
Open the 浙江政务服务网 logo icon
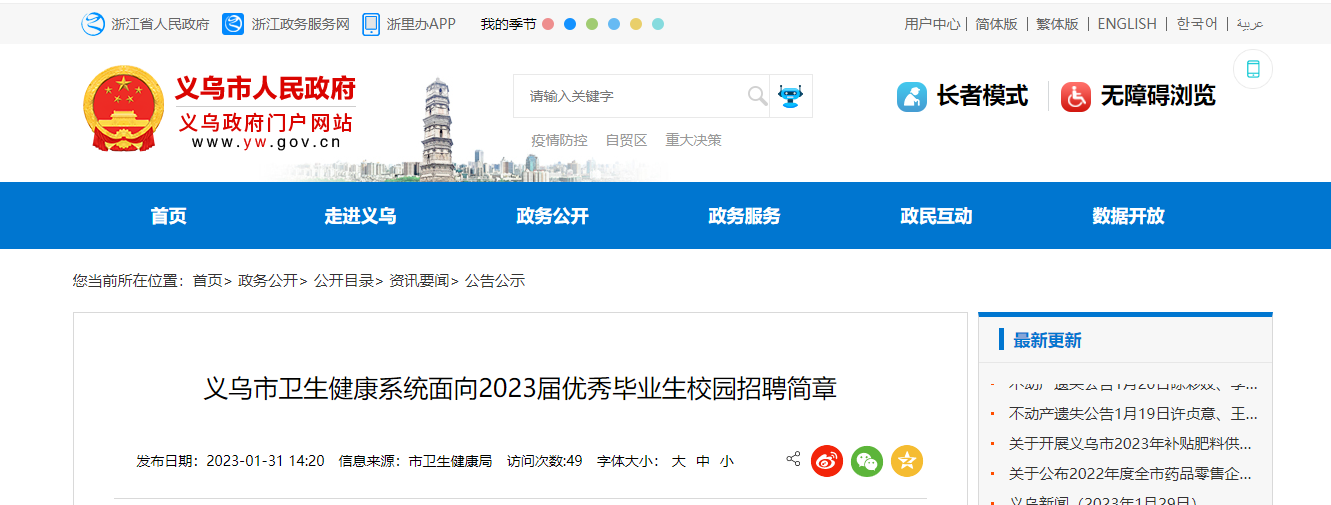pos(233,24)
